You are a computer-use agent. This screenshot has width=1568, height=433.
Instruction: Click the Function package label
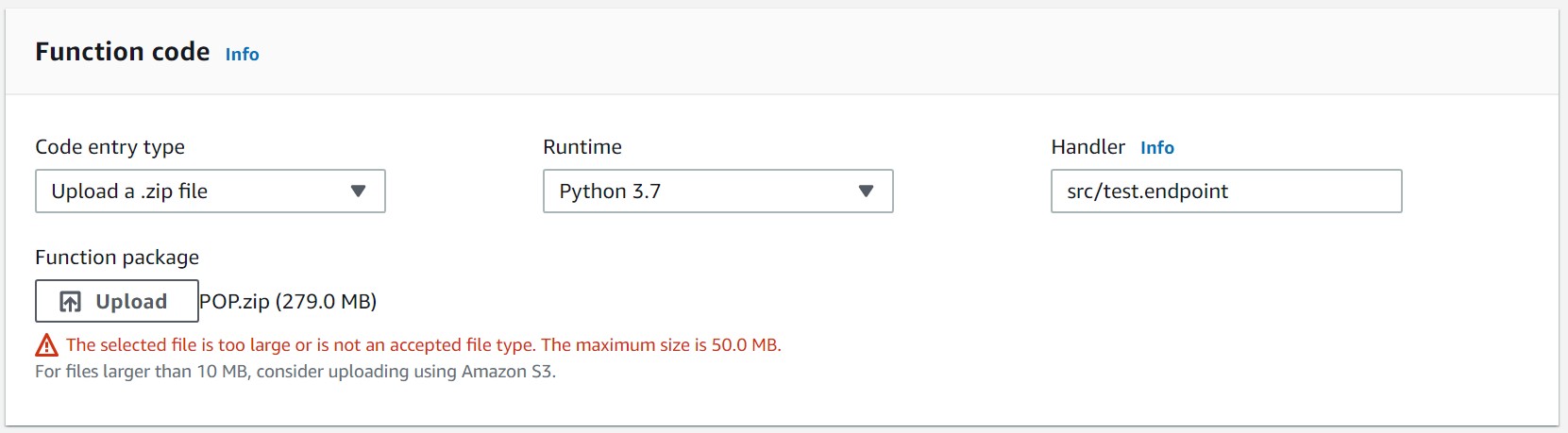pos(117,258)
